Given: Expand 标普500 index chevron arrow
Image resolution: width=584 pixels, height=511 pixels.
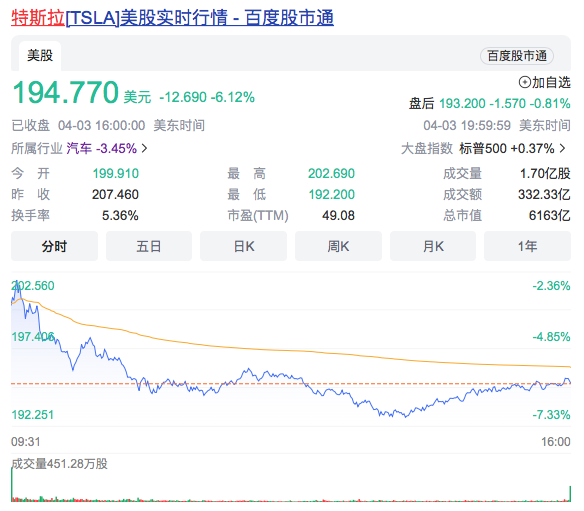Looking at the screenshot, I should [562, 148].
